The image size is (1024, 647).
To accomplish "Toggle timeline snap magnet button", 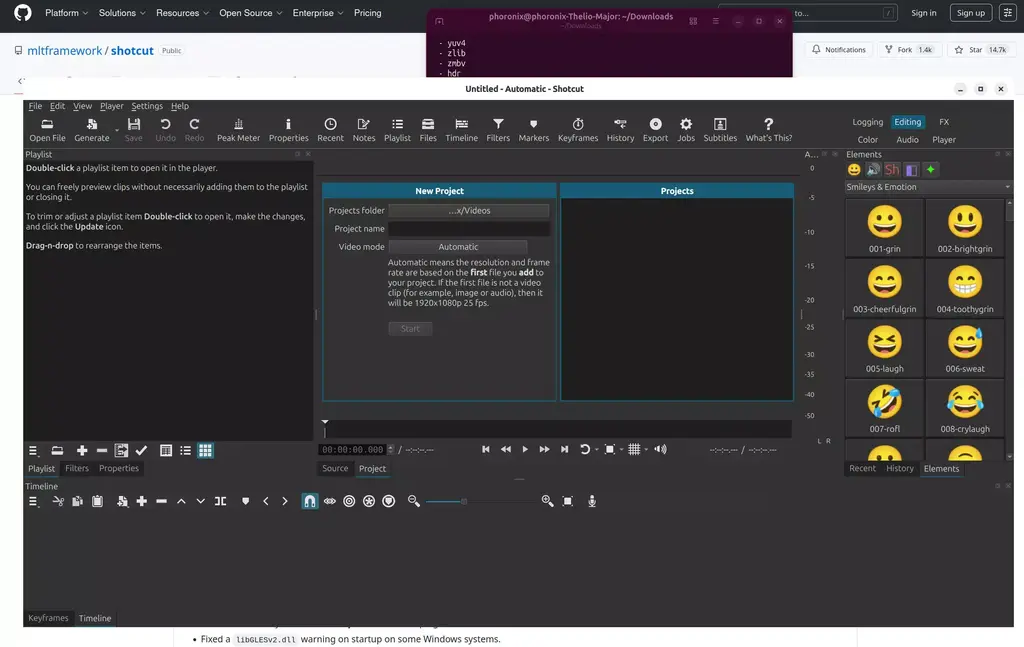I will tap(310, 501).
